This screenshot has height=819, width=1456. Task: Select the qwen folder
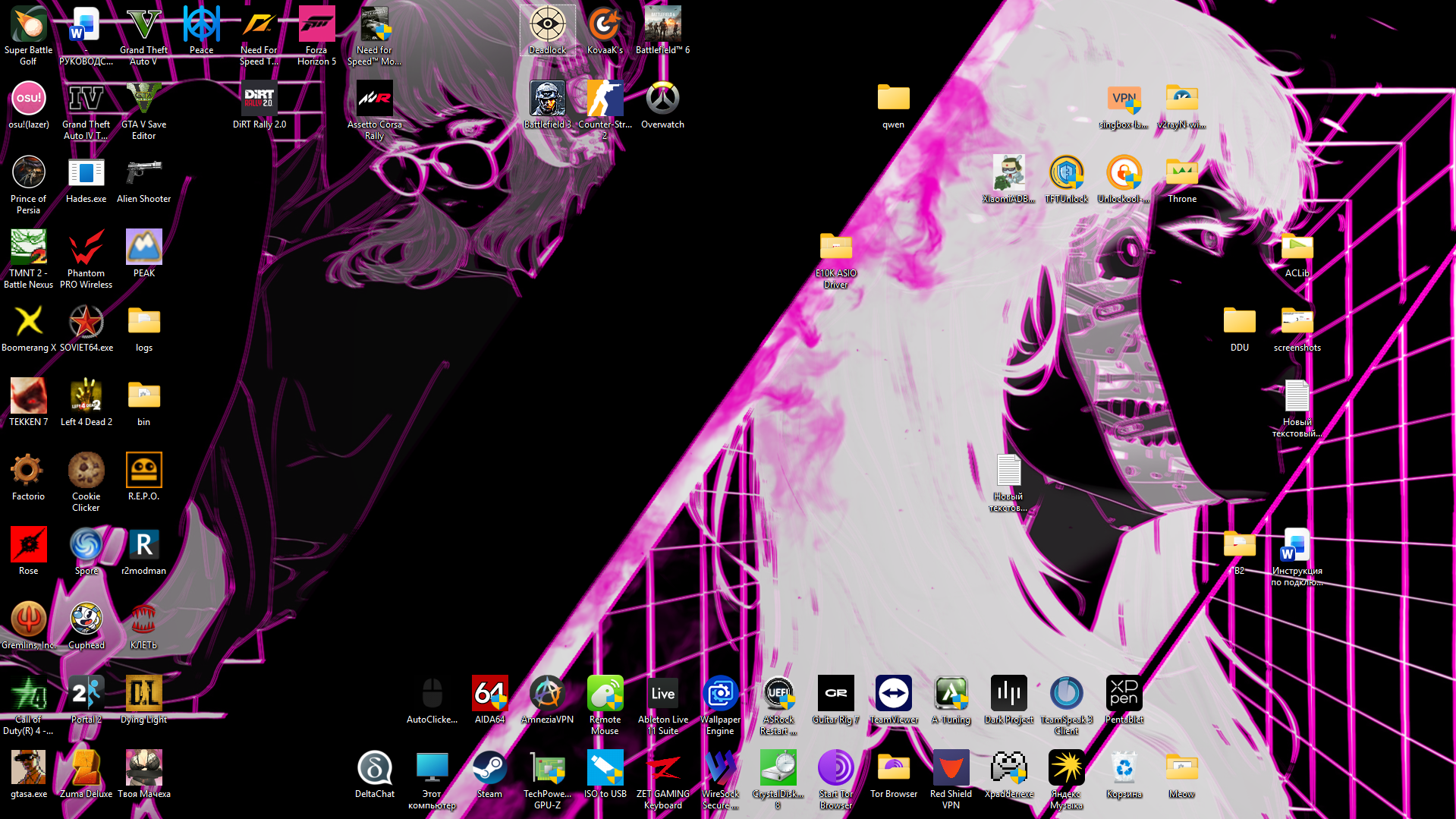coord(894,105)
